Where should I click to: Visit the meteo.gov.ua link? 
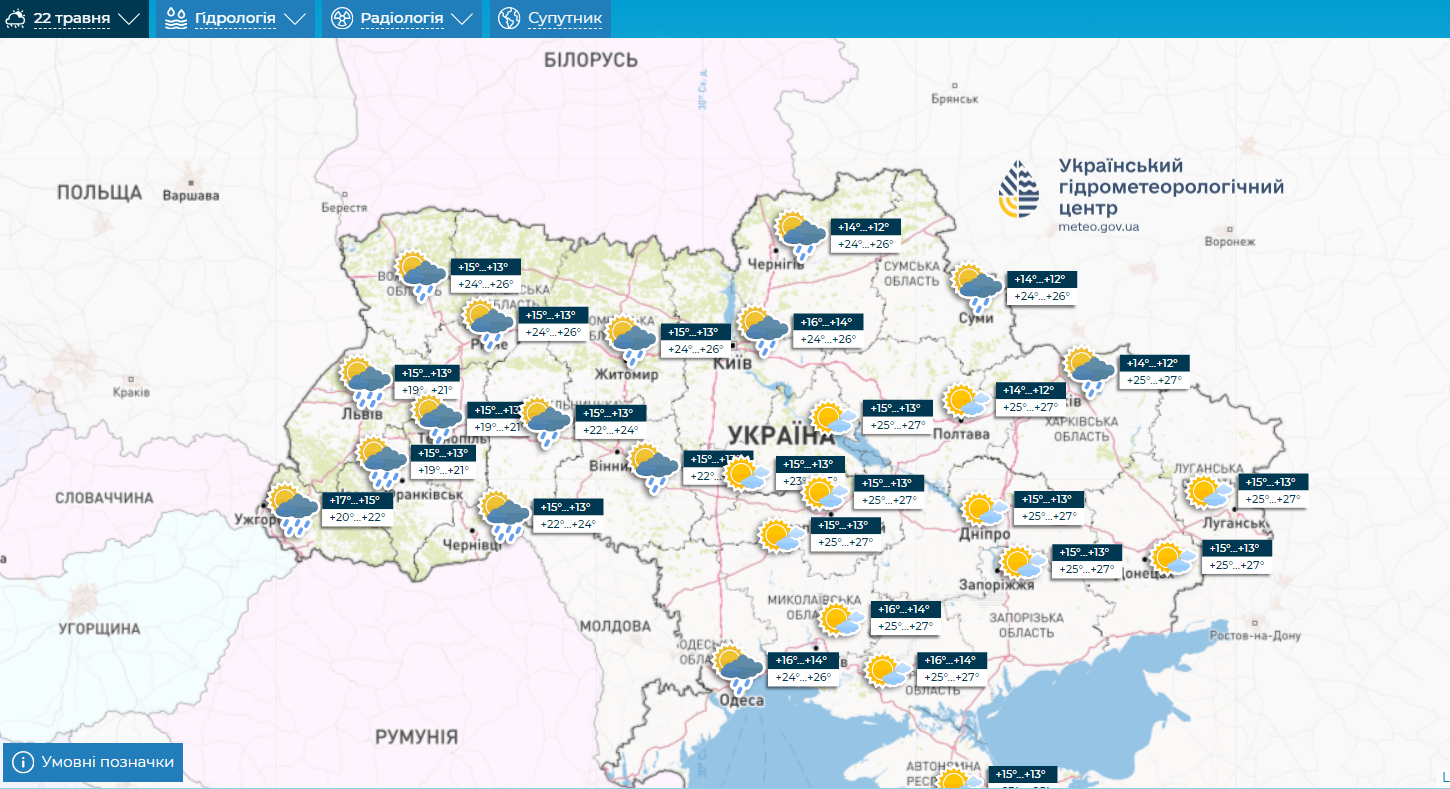click(1098, 225)
